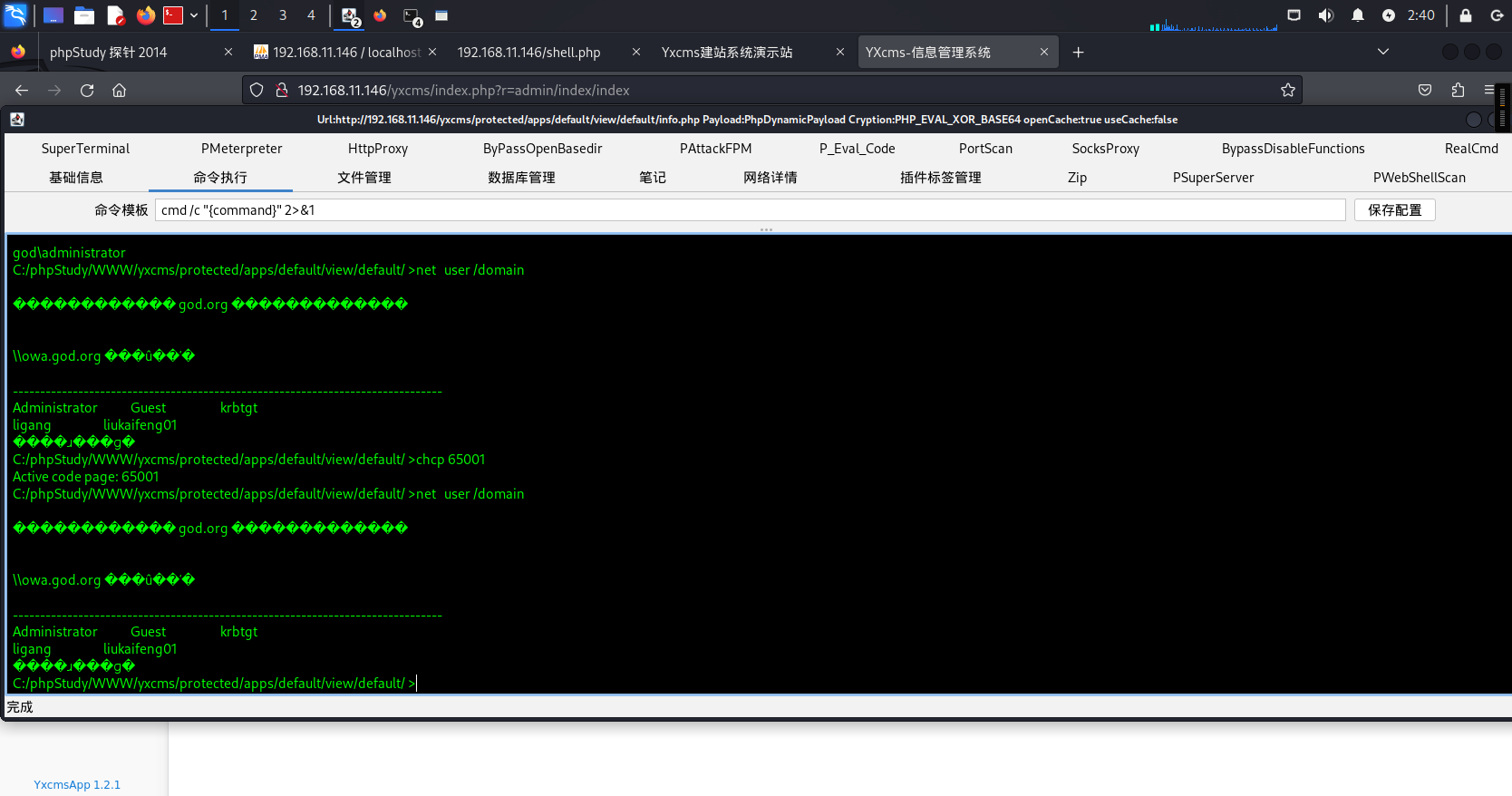Open the last taskbar window icon
This screenshot has height=796, width=1512.
tap(441, 15)
